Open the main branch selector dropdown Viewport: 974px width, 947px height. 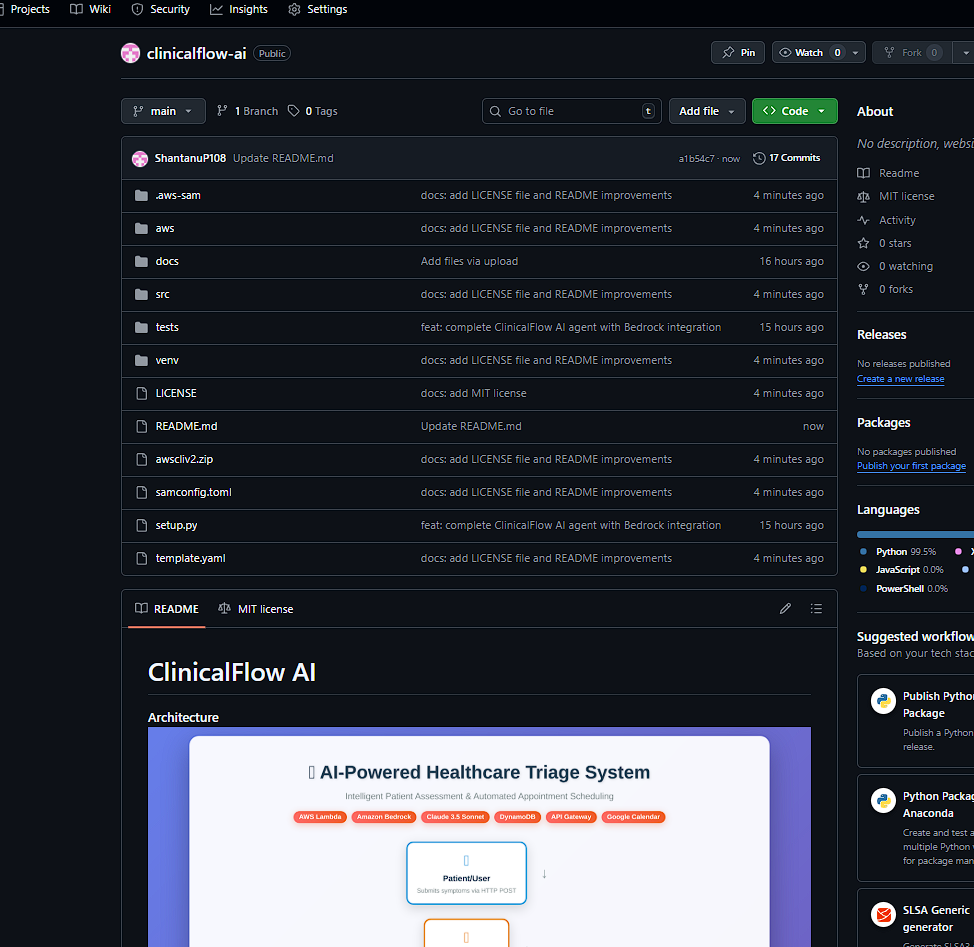click(x=163, y=111)
